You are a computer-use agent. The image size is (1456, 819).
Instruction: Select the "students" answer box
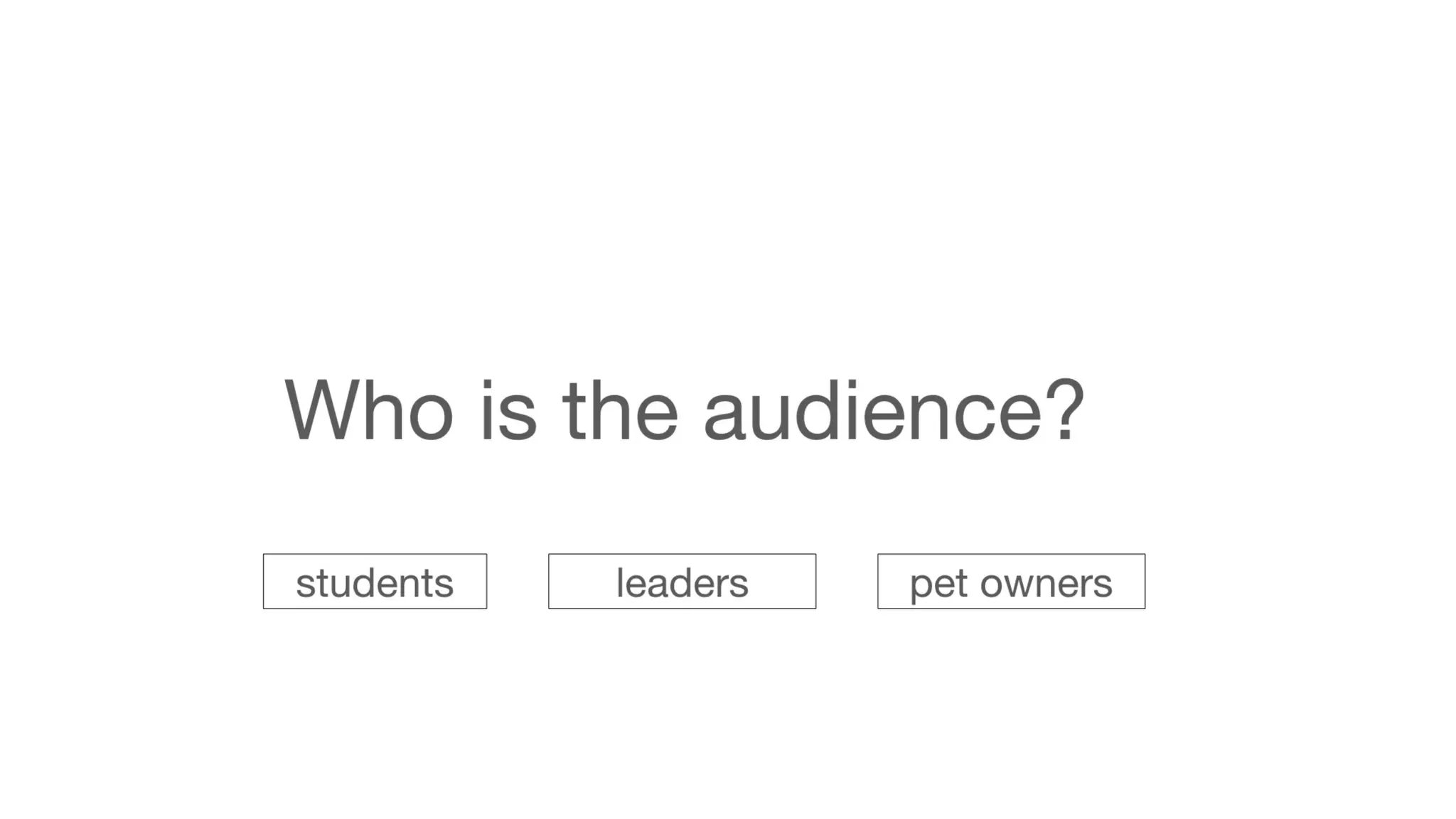point(375,582)
